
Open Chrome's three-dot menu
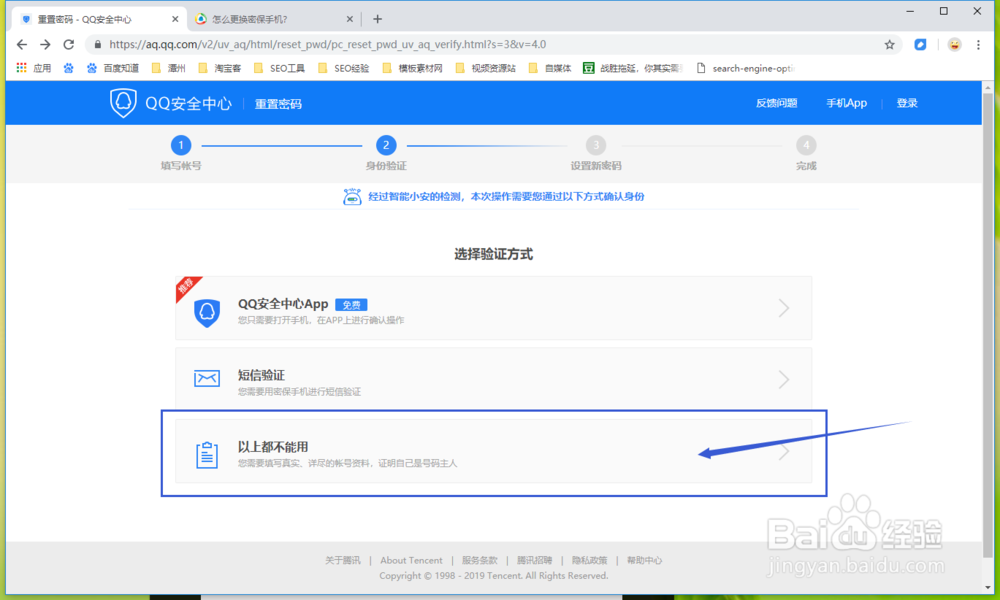tap(978, 45)
